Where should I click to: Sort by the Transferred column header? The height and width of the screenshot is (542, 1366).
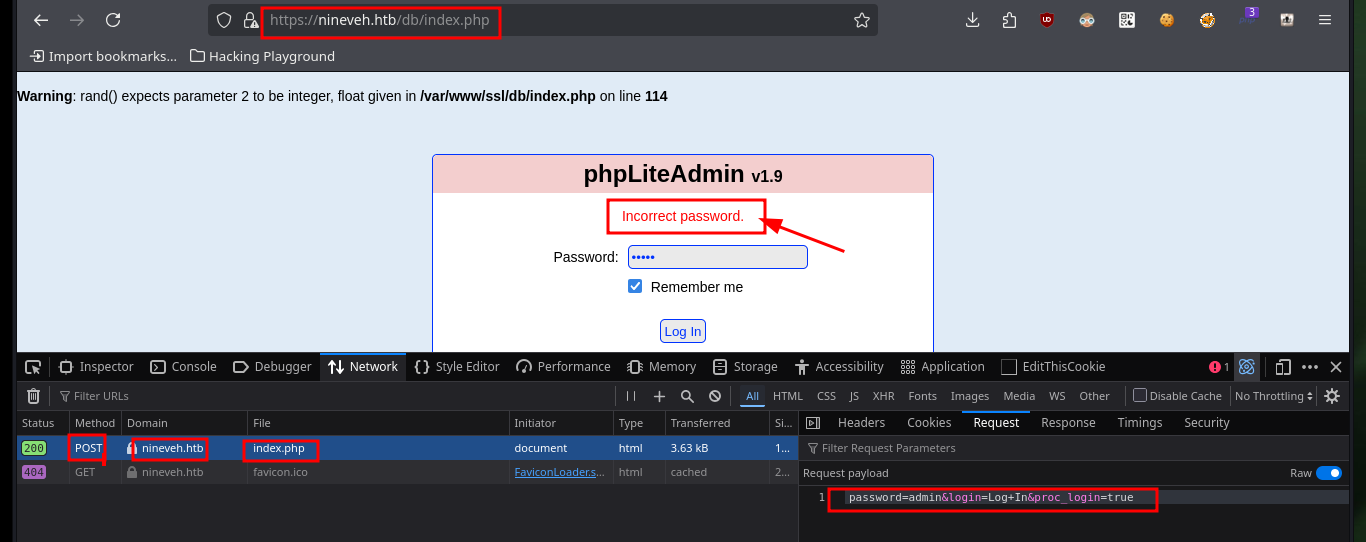715,423
